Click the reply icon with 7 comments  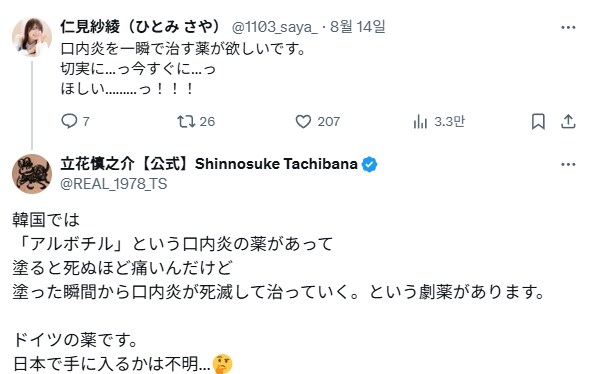click(x=69, y=122)
